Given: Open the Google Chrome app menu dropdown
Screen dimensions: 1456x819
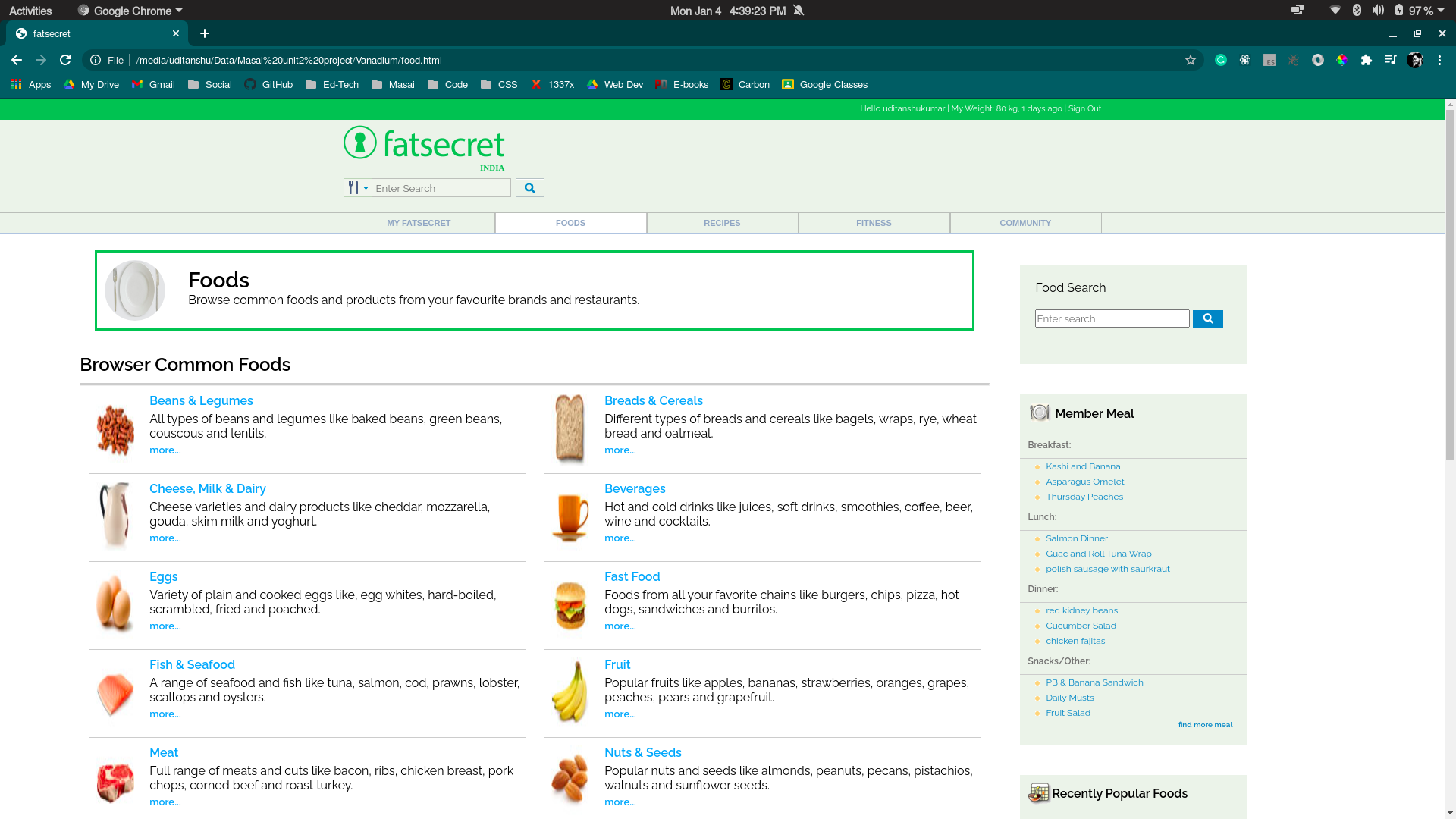Looking at the screenshot, I should coord(130,11).
